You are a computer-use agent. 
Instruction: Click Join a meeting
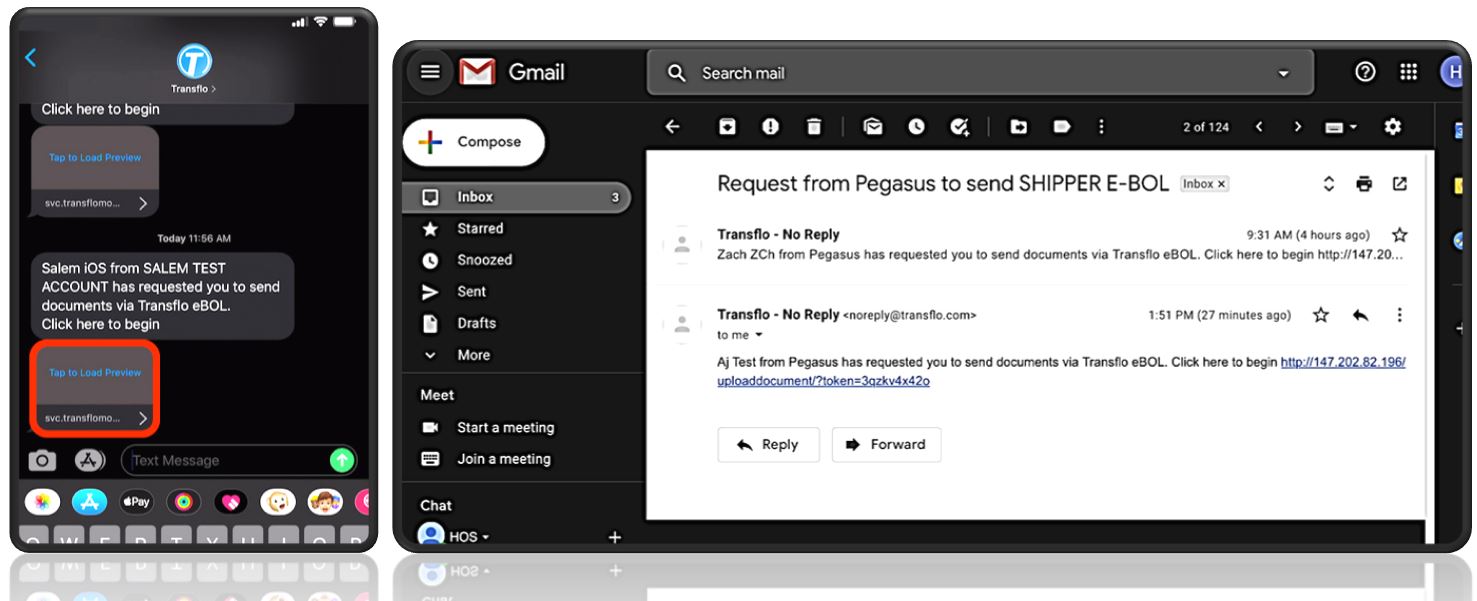[503, 459]
